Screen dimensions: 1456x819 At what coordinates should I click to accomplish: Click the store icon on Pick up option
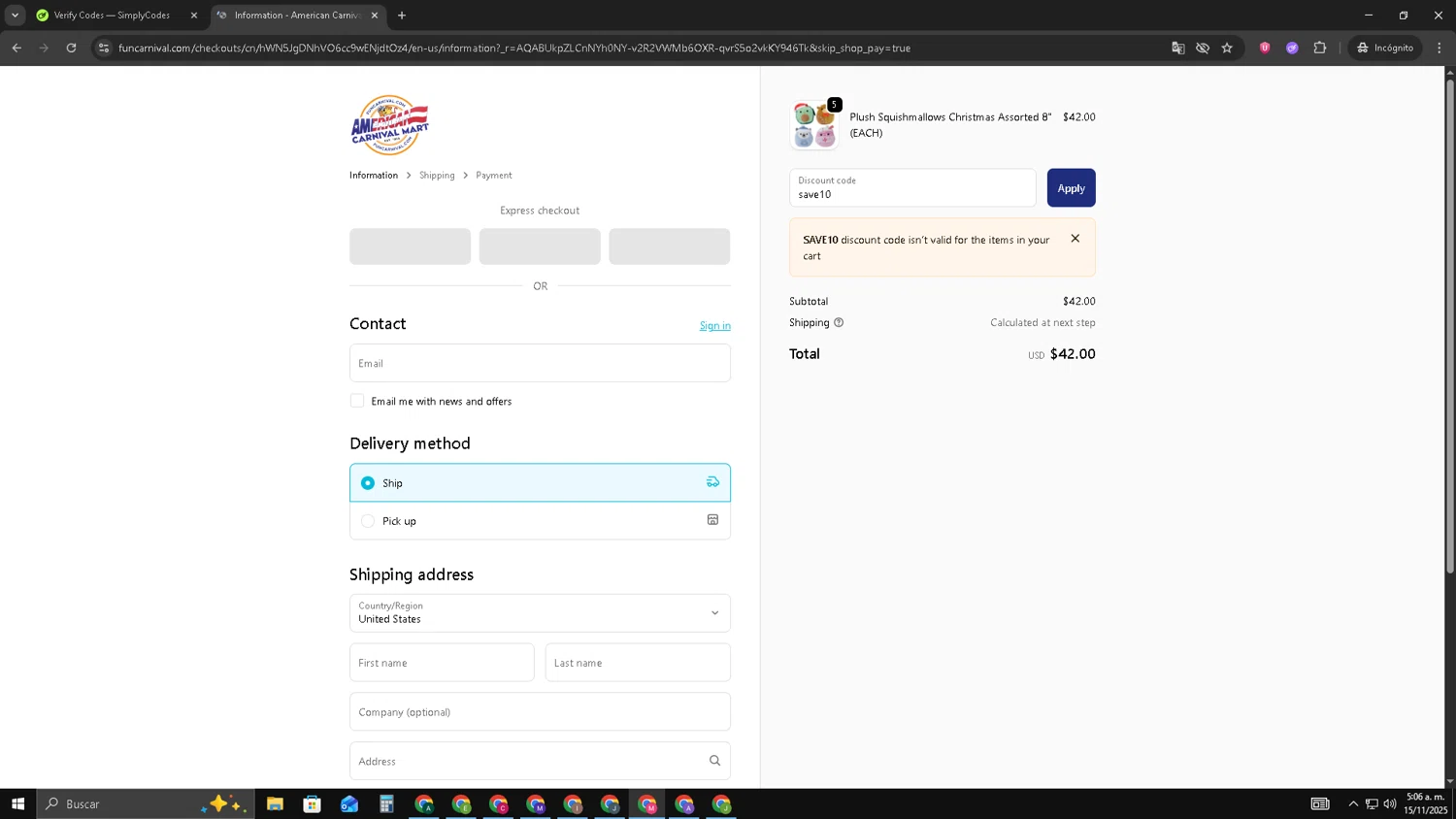(712, 520)
